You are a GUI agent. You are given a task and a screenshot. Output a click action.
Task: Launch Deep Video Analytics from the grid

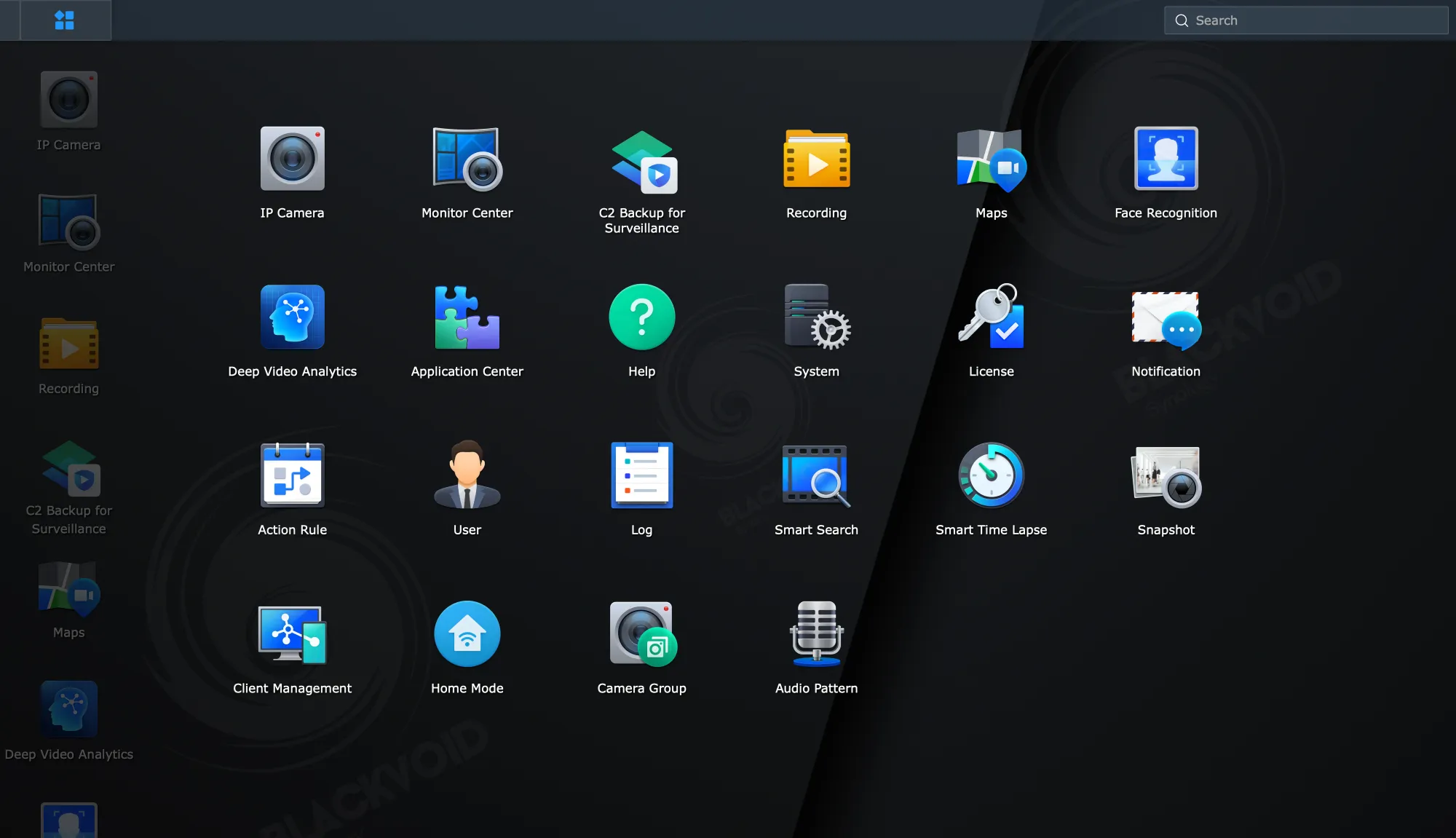point(292,317)
